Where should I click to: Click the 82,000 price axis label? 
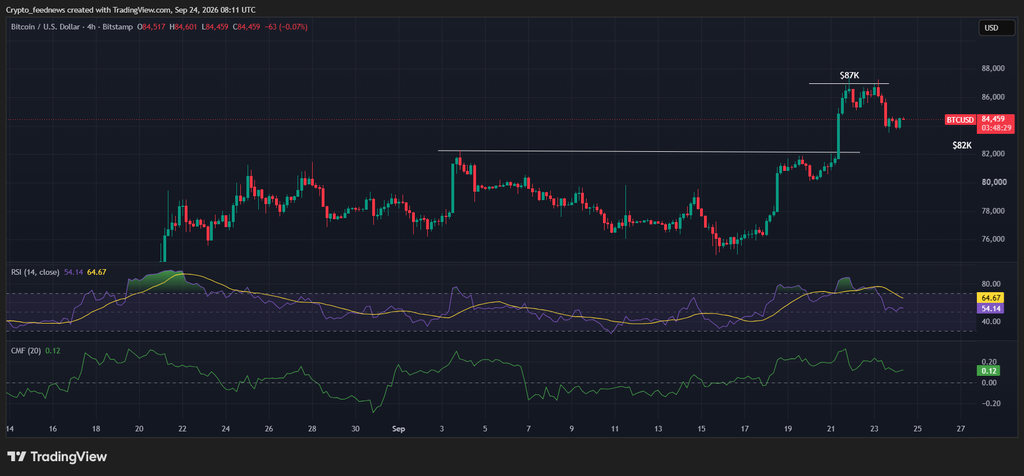pos(993,154)
